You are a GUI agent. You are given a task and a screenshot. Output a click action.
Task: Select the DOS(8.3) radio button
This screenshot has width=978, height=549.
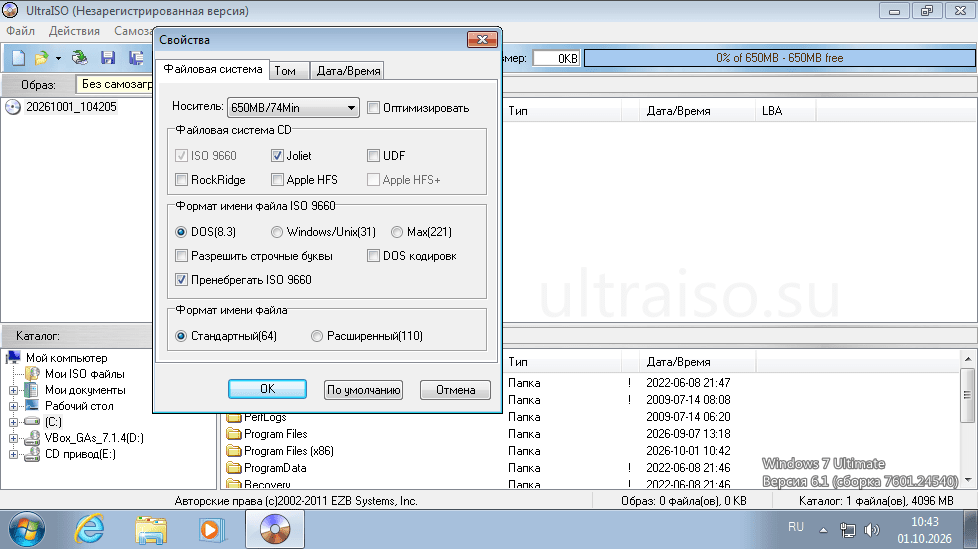pyautogui.click(x=181, y=232)
